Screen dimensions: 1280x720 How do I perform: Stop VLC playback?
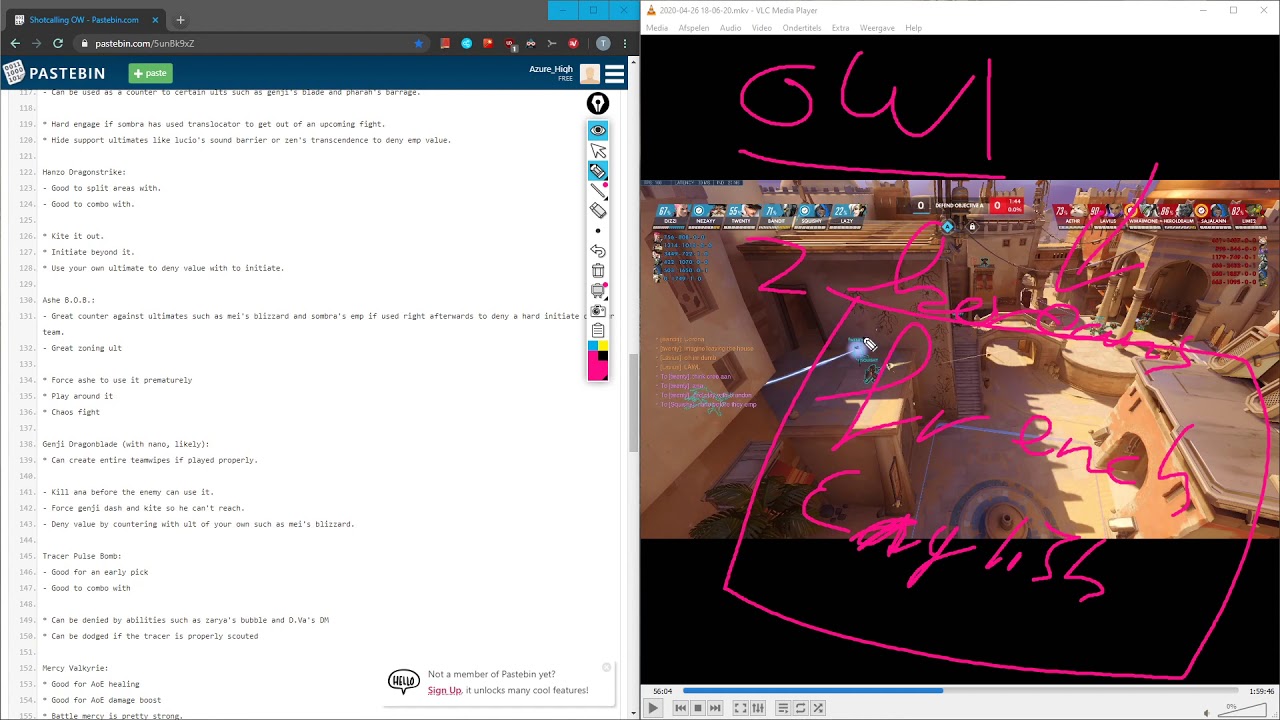coord(698,708)
